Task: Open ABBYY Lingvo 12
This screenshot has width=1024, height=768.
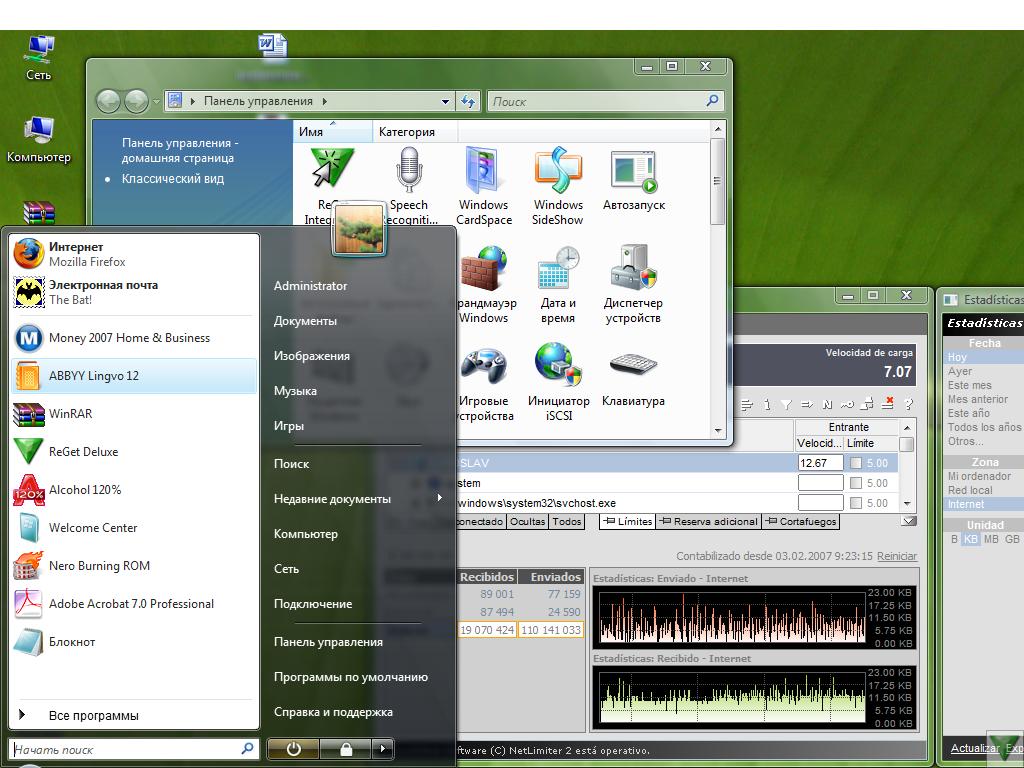Action: (x=93, y=376)
